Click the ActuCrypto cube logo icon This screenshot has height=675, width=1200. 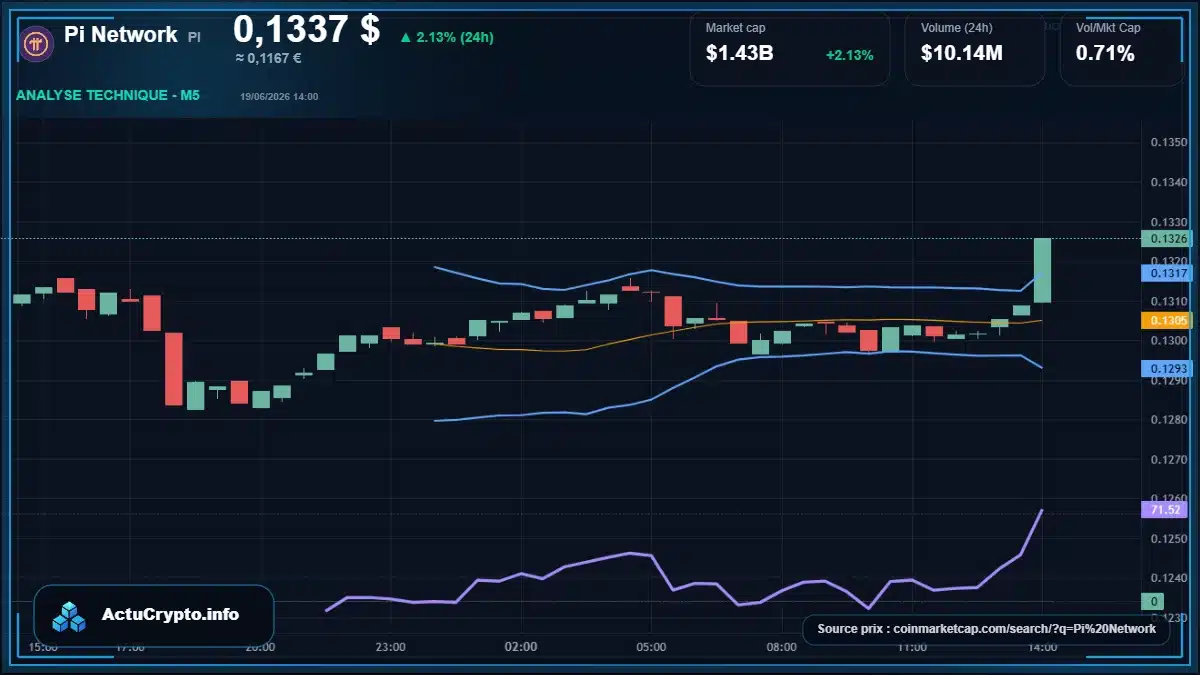71,616
